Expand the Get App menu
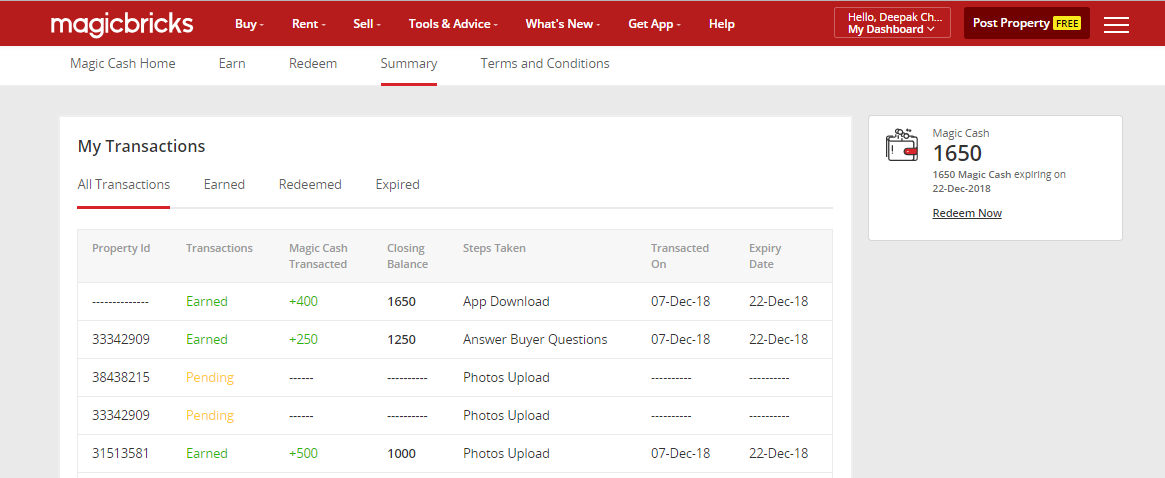 pyautogui.click(x=654, y=24)
